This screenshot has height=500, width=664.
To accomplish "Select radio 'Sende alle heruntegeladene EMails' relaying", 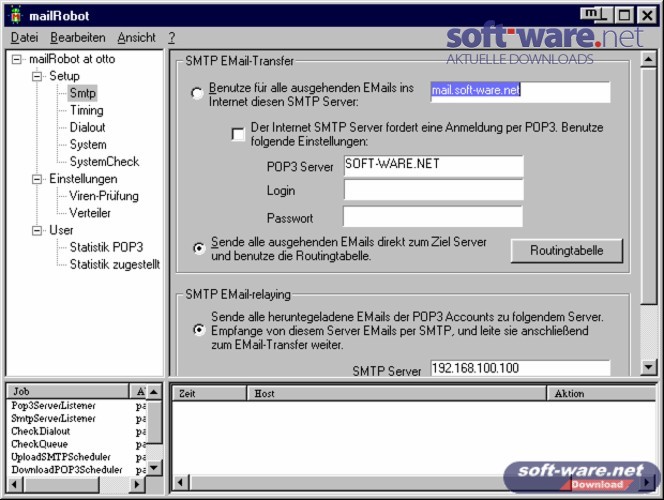I will (199, 329).
